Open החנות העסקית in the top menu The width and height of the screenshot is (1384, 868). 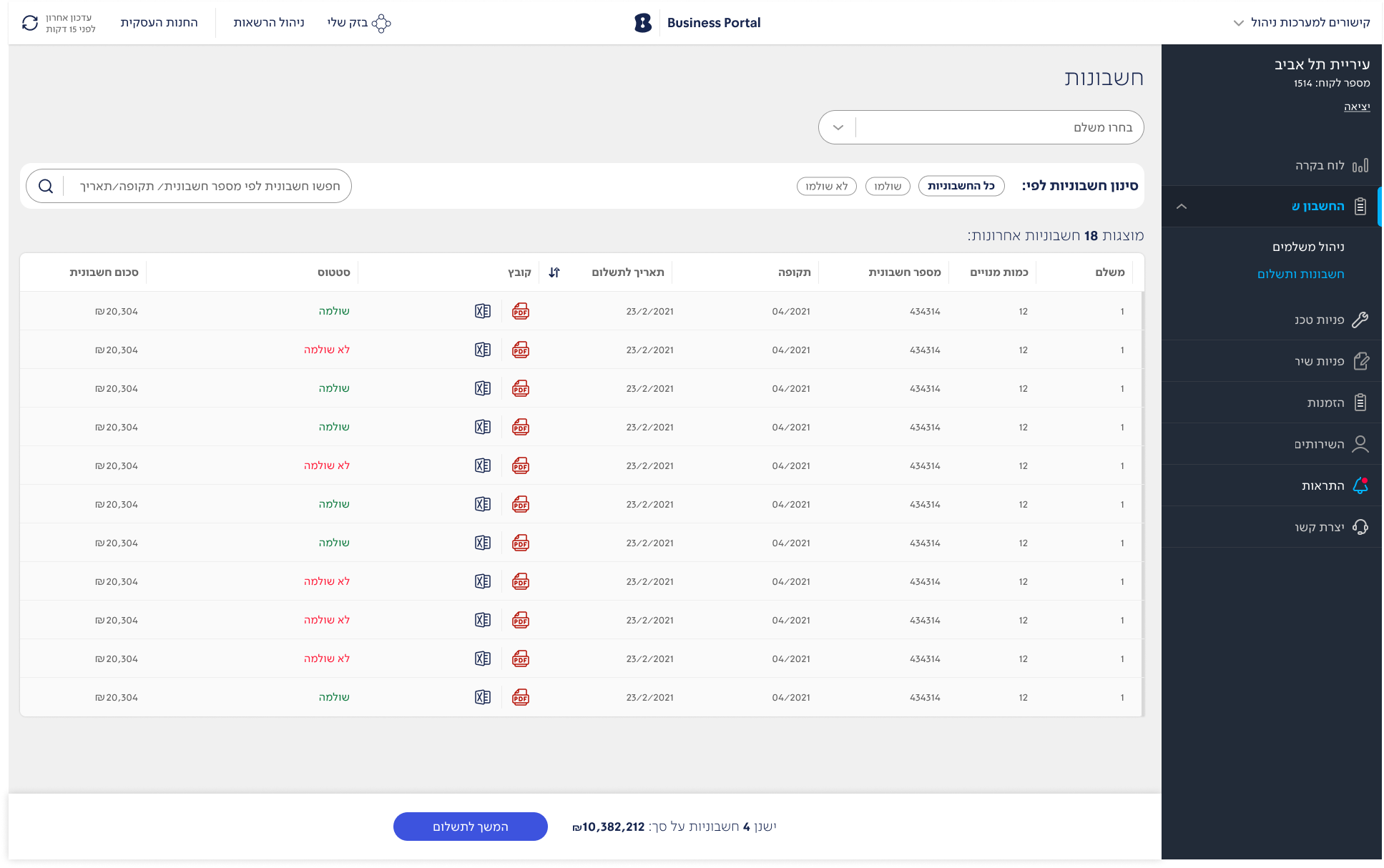point(159,23)
